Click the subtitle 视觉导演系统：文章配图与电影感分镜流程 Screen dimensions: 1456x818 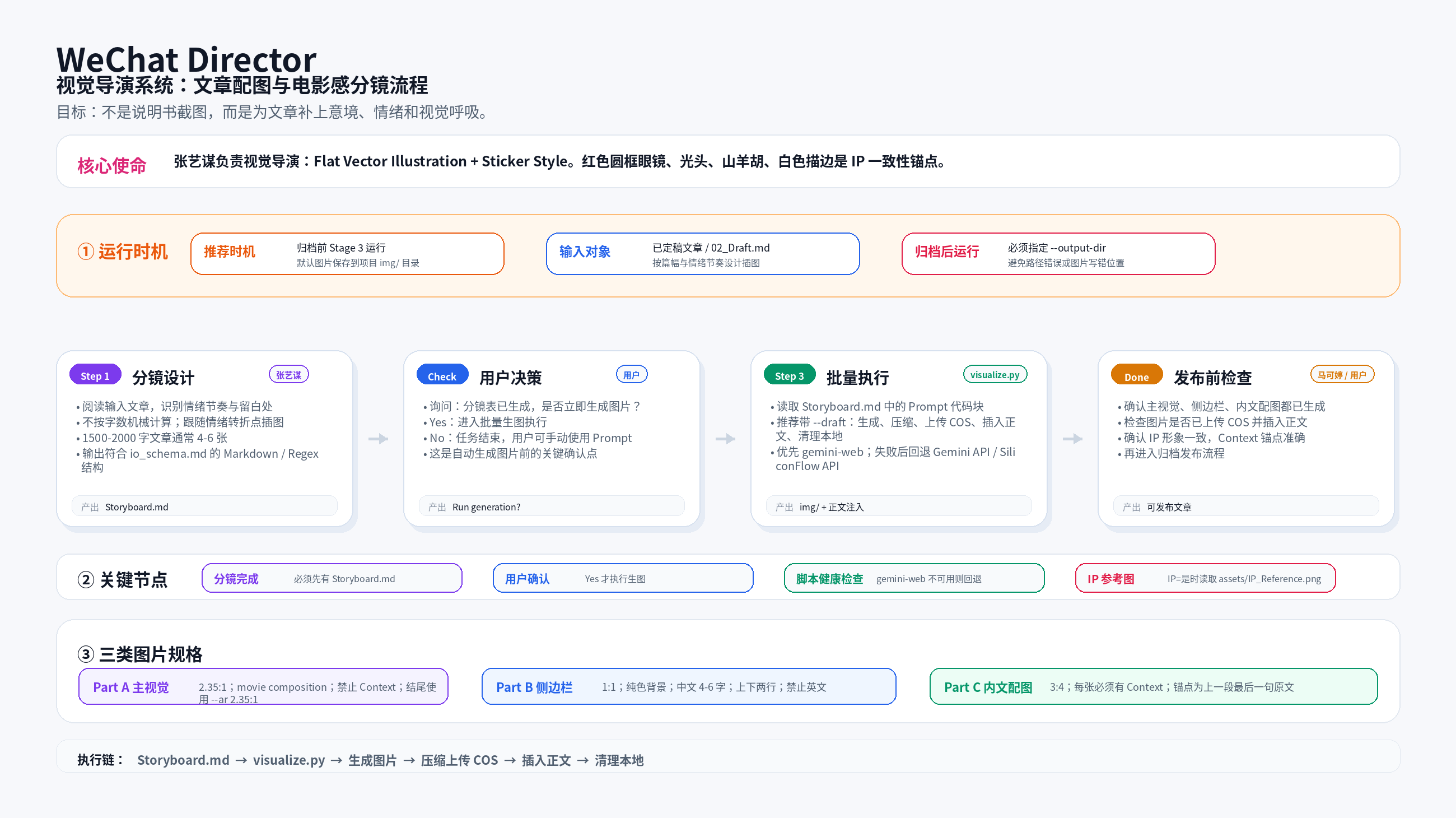242,85
